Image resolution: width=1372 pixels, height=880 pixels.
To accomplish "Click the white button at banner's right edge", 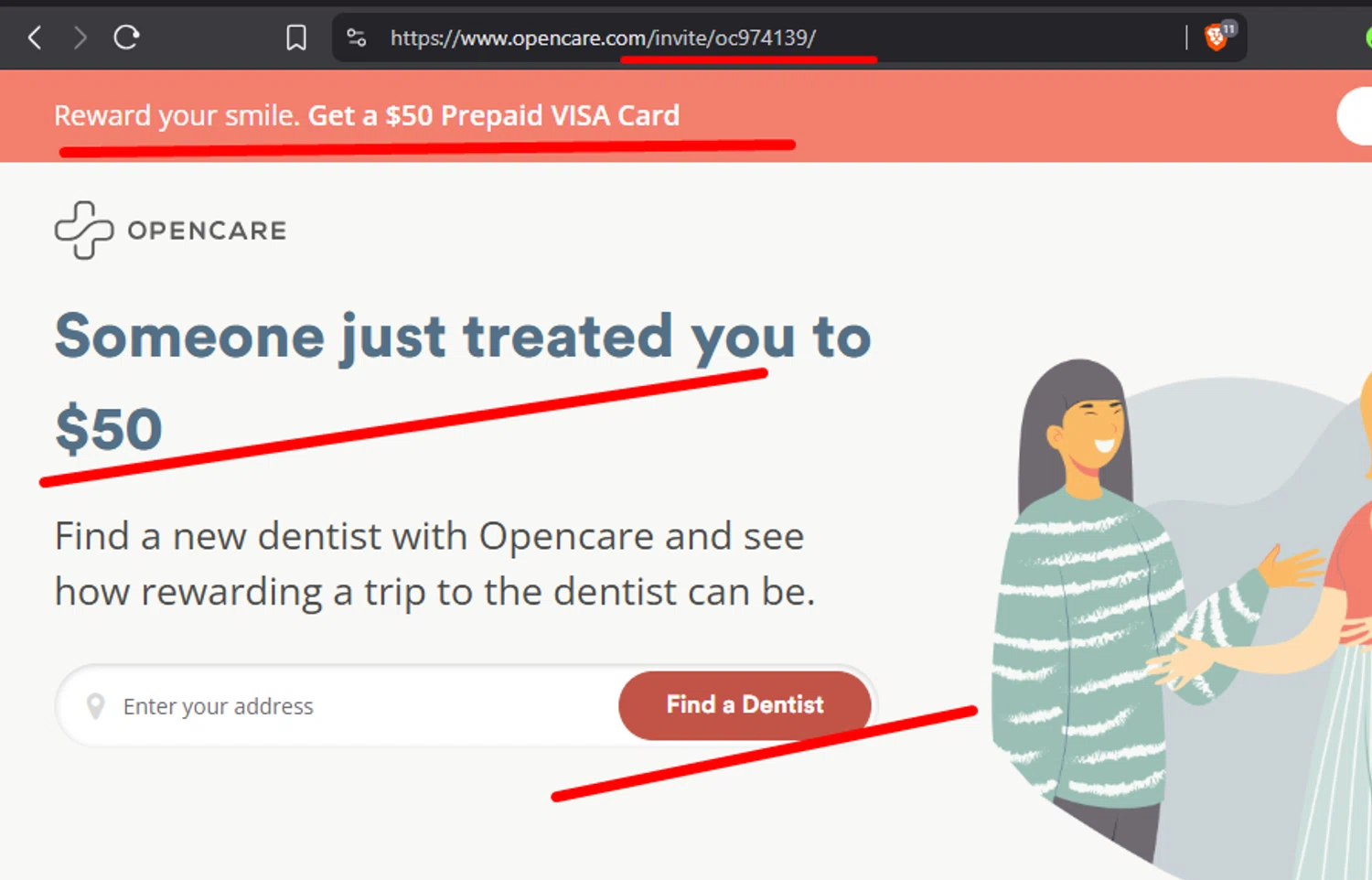I will (x=1355, y=116).
